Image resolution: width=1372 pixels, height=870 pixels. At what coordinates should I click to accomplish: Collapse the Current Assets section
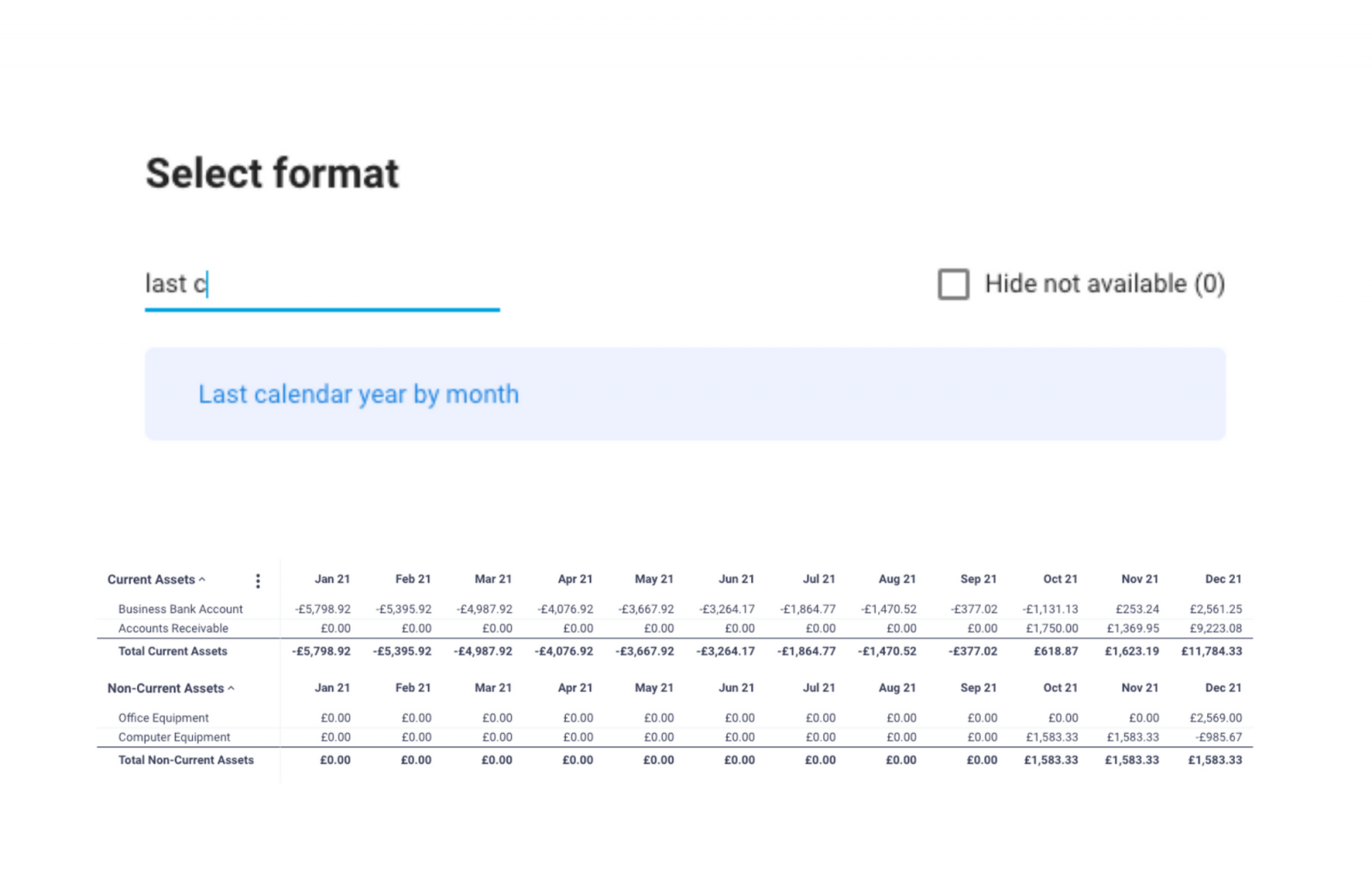point(202,579)
